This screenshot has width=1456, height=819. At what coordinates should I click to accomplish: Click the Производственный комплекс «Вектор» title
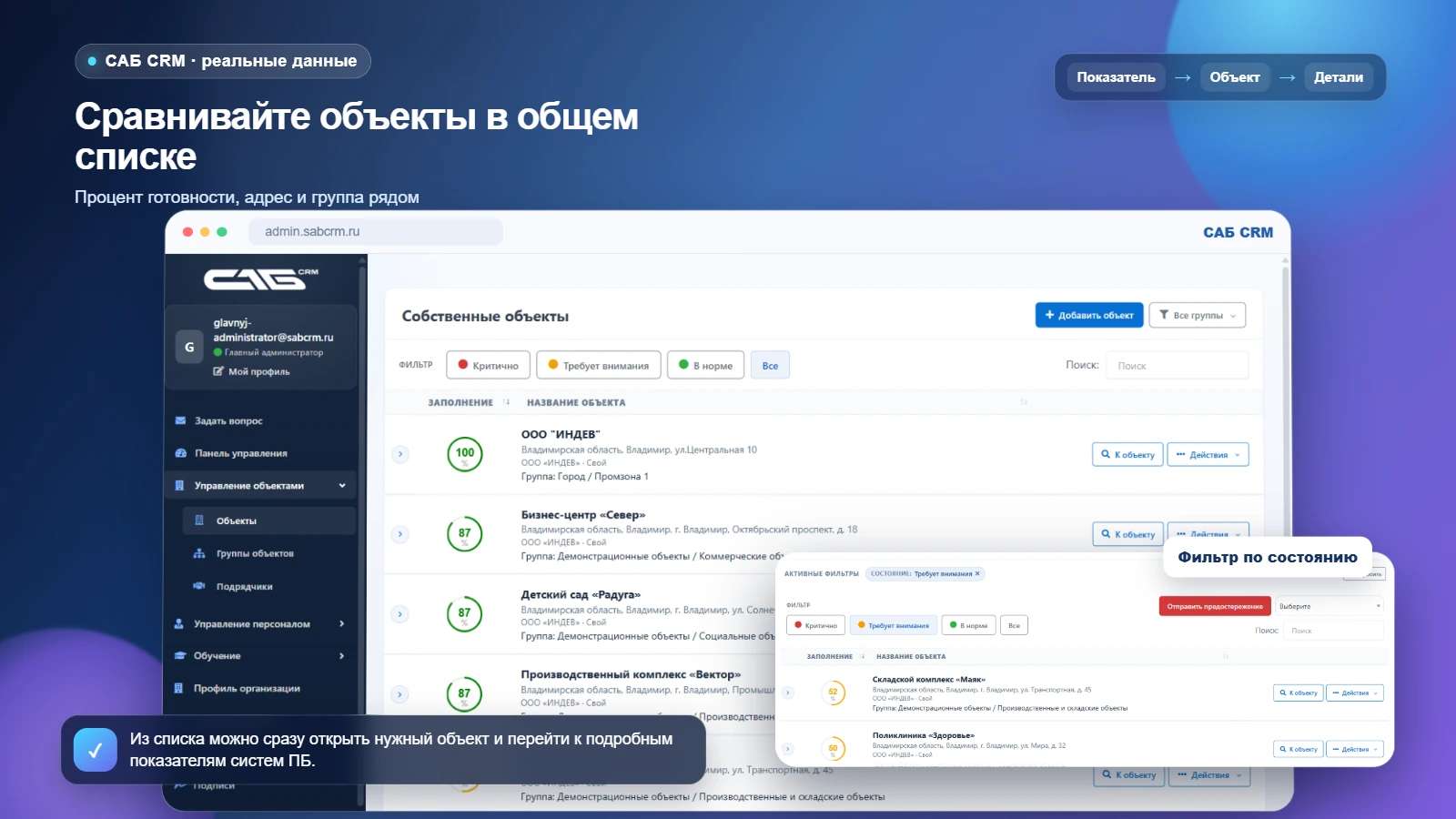[631, 674]
